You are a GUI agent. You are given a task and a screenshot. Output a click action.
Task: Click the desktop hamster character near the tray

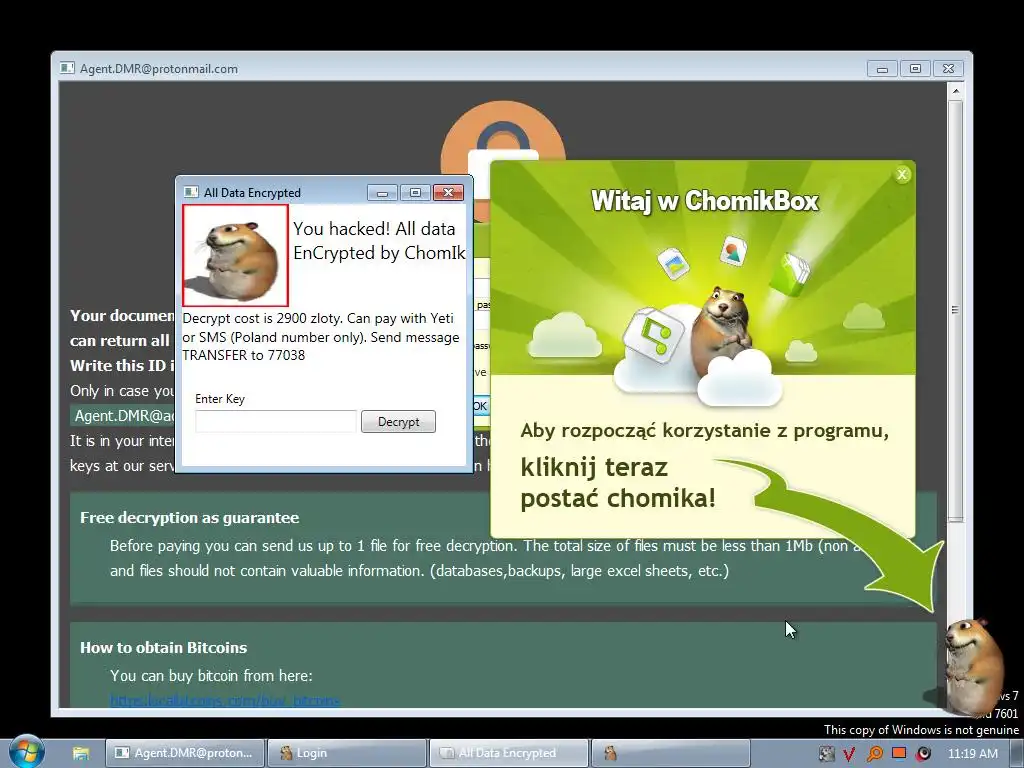tap(973, 666)
